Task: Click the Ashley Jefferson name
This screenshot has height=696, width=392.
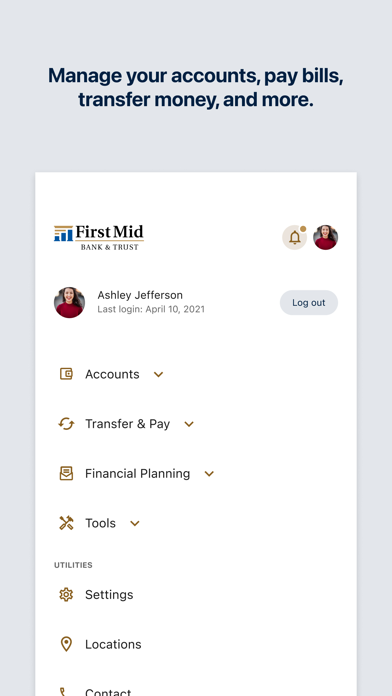Action: (x=140, y=295)
